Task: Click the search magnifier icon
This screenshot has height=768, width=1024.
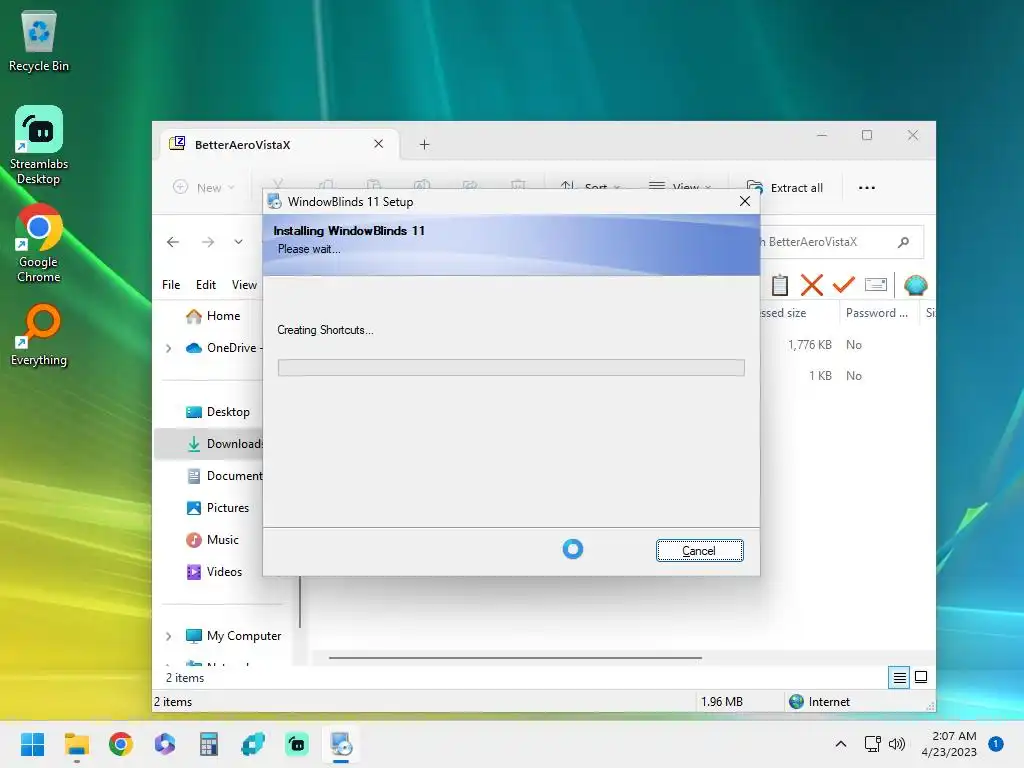Action: pyautogui.click(x=904, y=242)
